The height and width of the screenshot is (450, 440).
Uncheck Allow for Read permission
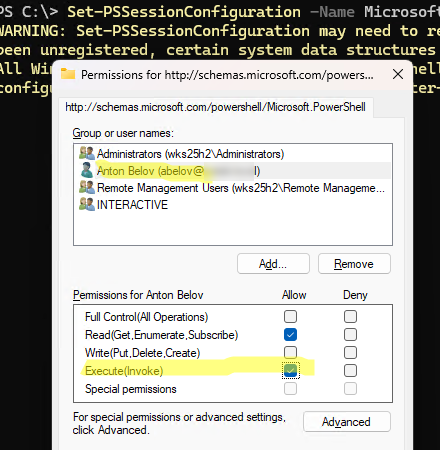coord(290,334)
